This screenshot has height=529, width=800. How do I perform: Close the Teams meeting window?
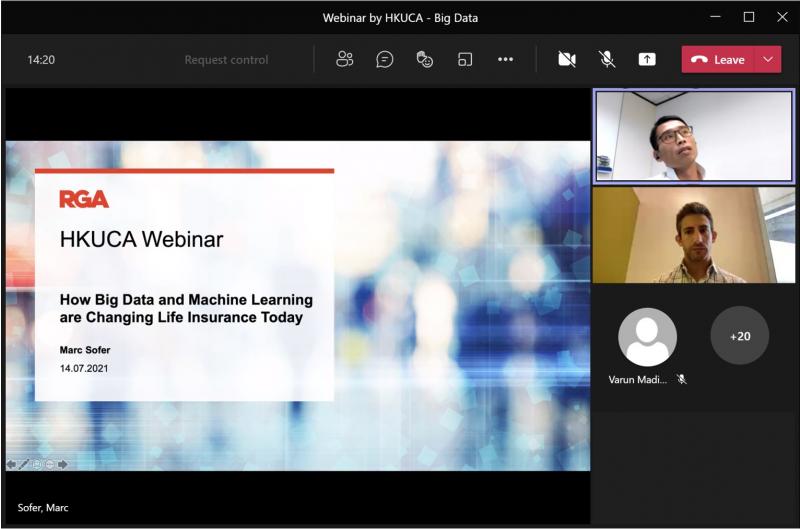point(782,17)
